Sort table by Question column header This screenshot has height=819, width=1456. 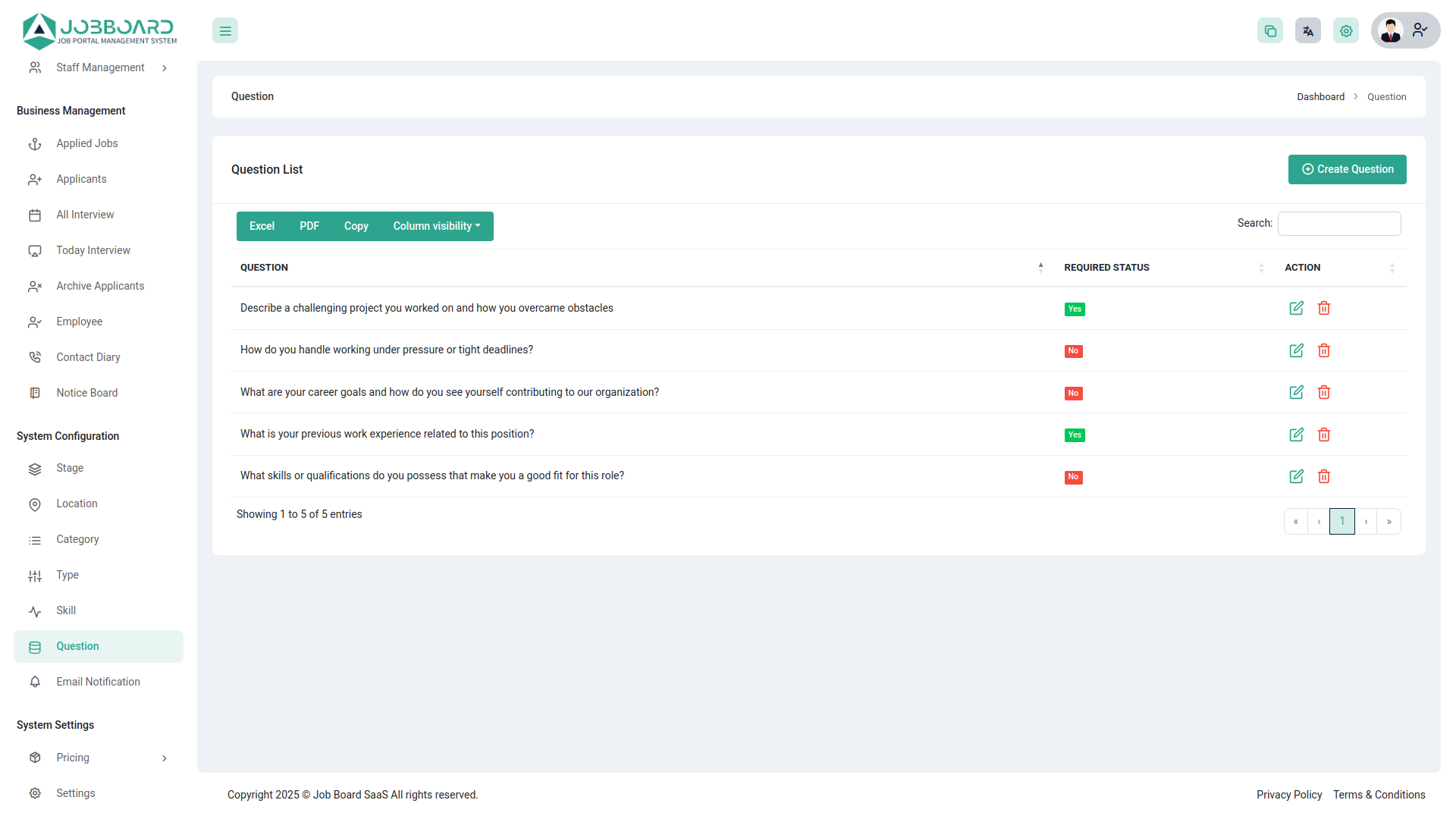[264, 268]
